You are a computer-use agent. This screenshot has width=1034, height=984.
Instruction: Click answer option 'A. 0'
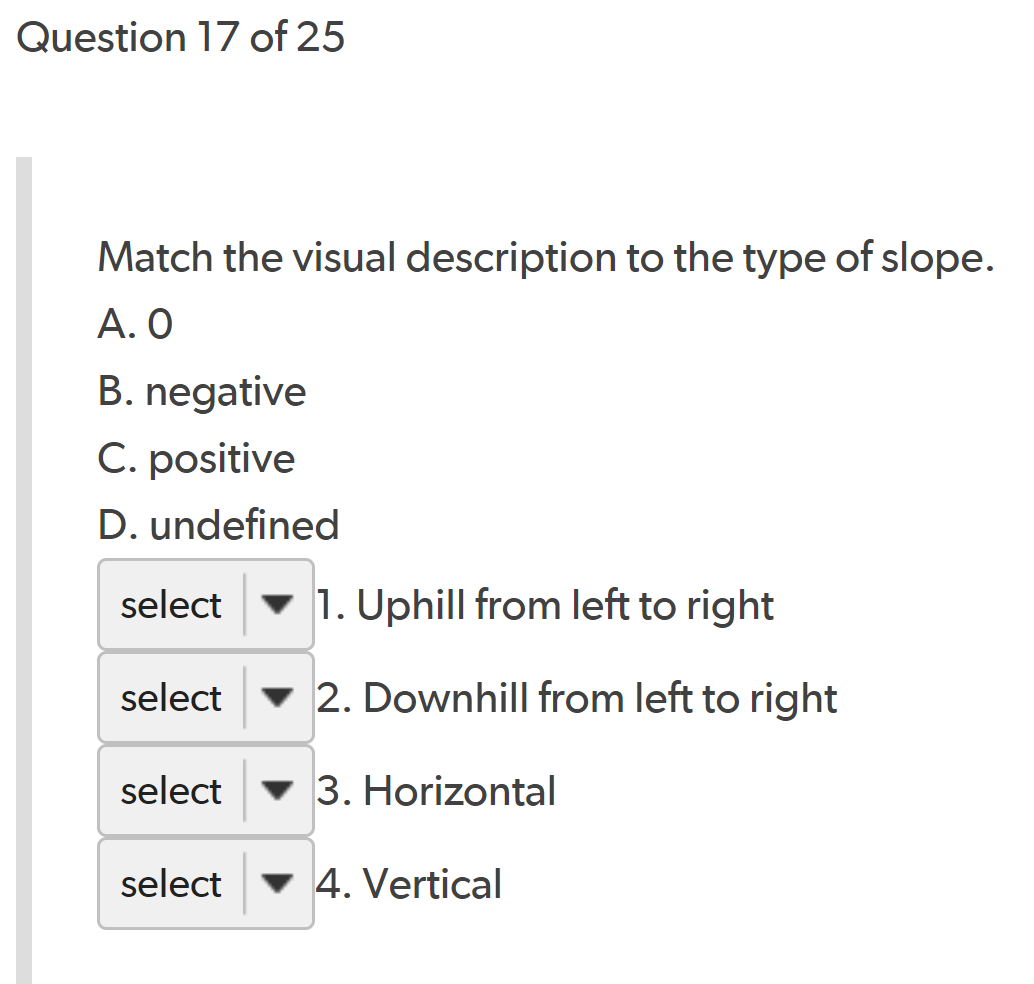(135, 324)
